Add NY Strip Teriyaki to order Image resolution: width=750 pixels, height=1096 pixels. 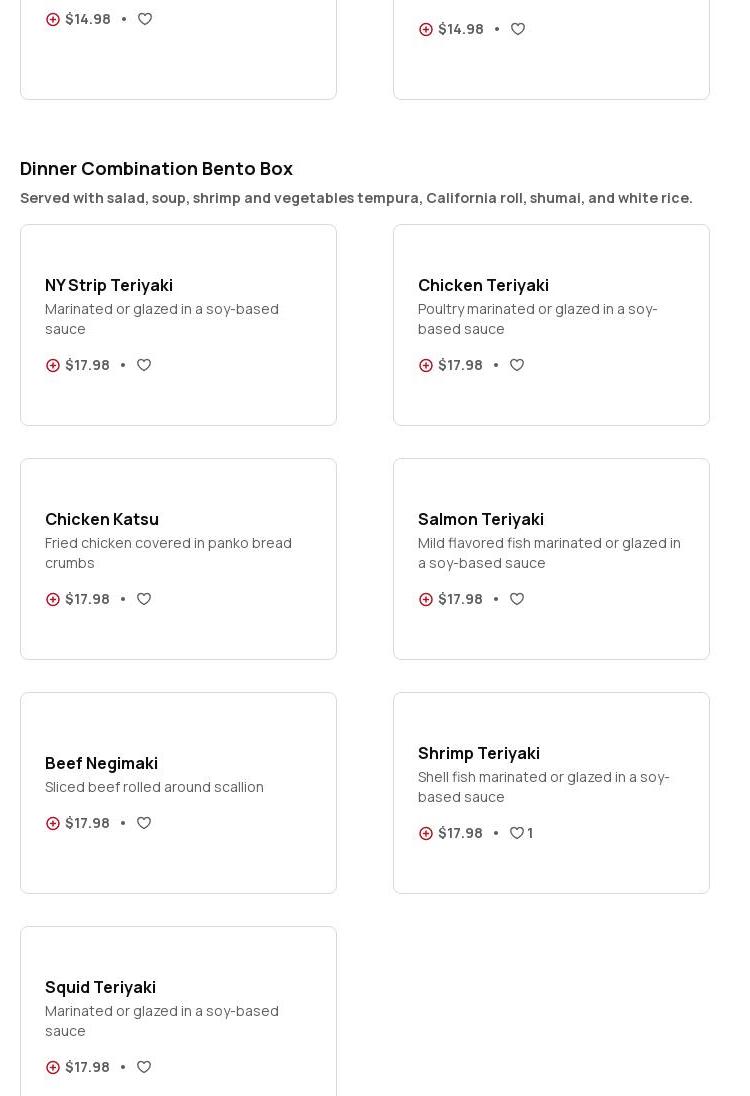tap(53, 366)
